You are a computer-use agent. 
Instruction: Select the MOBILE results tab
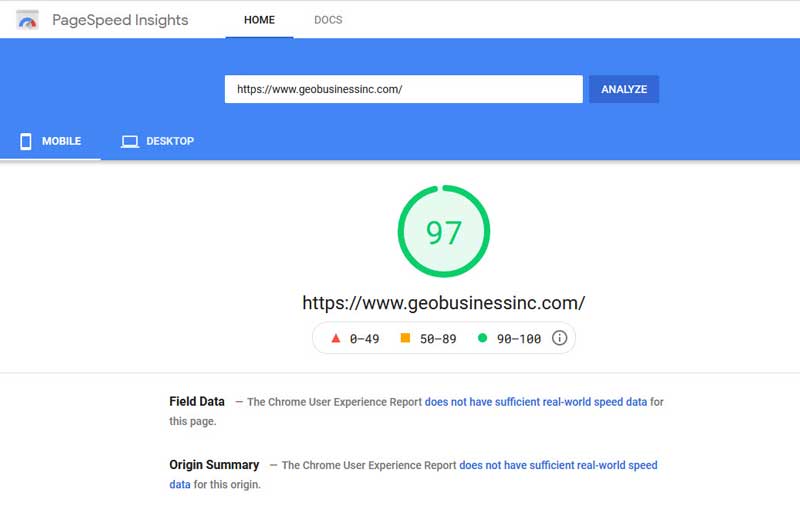[x=51, y=141]
